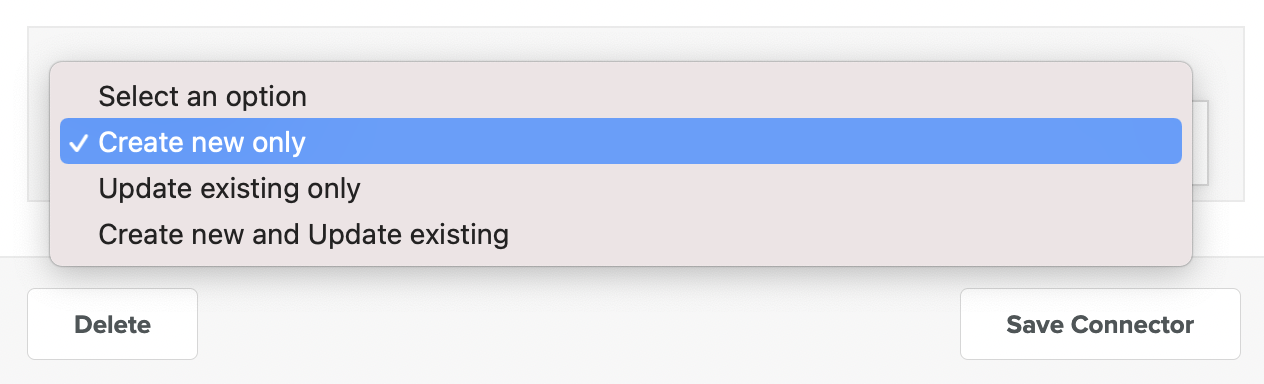Pick the 'Update existing only' option
Image resolution: width=1264 pixels, height=384 pixels.
(621, 188)
